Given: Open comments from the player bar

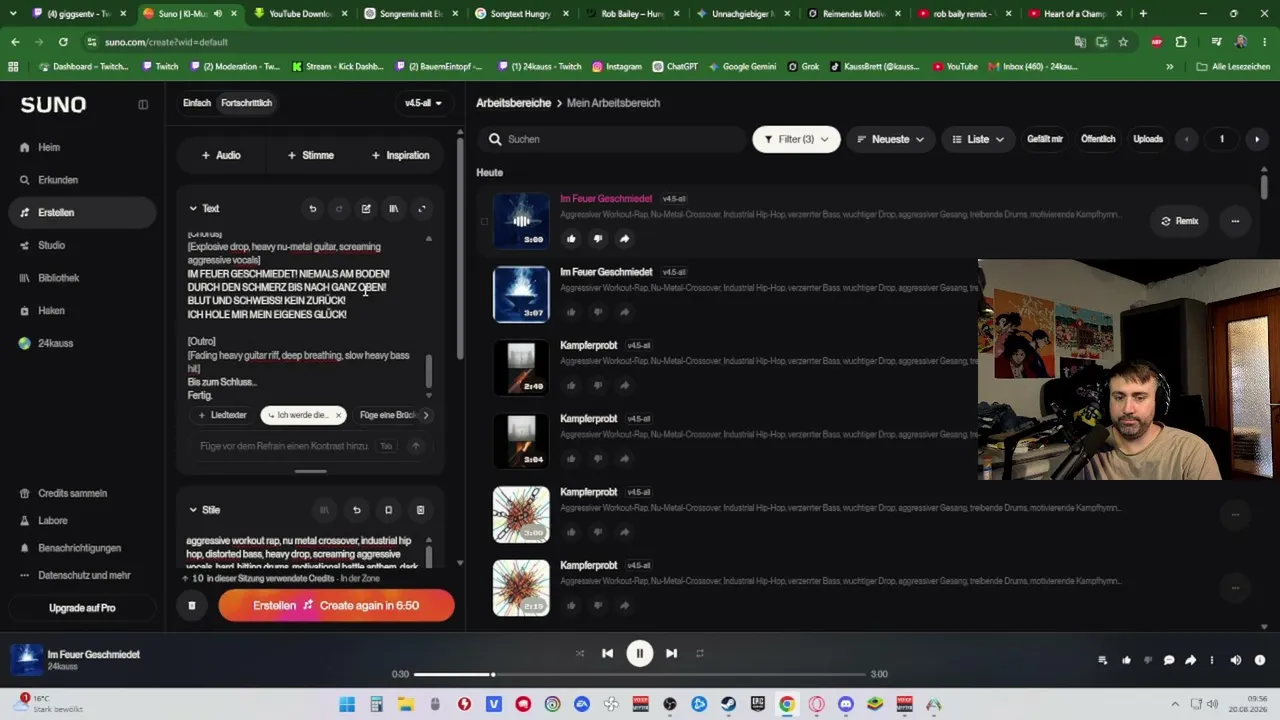Looking at the screenshot, I should [x=1169, y=660].
